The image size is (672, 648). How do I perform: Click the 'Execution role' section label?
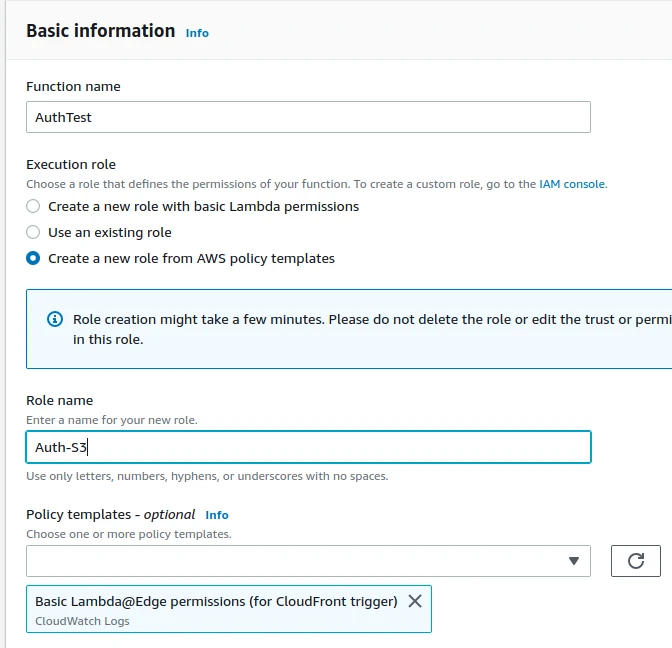click(x=71, y=164)
